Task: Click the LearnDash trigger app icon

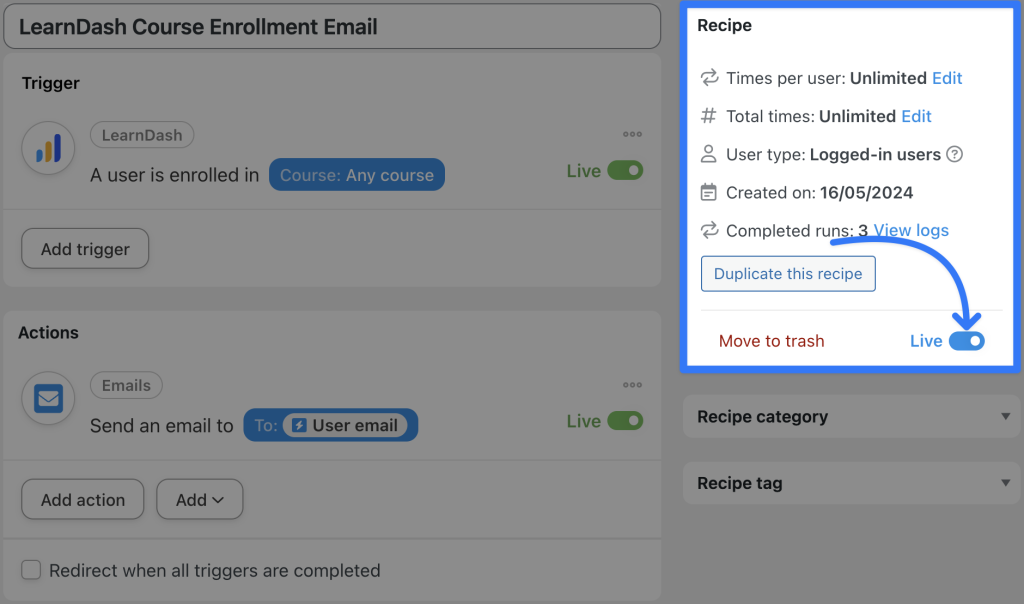Action: (48, 147)
